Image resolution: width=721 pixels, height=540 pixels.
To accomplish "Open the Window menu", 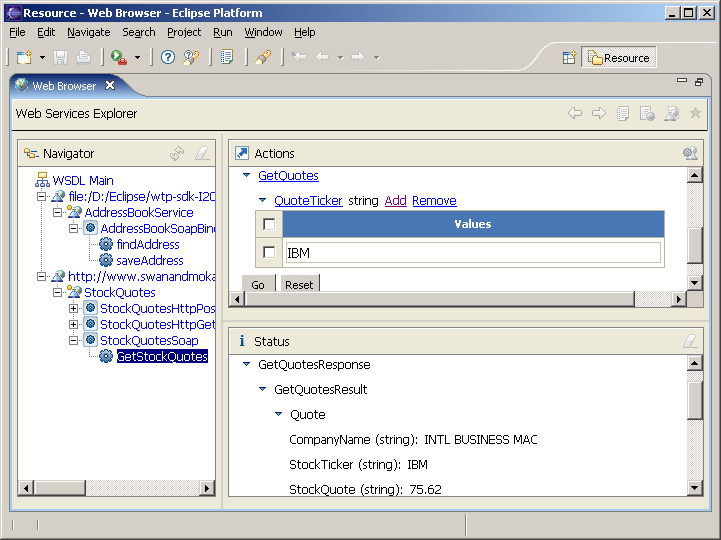I will pos(263,32).
